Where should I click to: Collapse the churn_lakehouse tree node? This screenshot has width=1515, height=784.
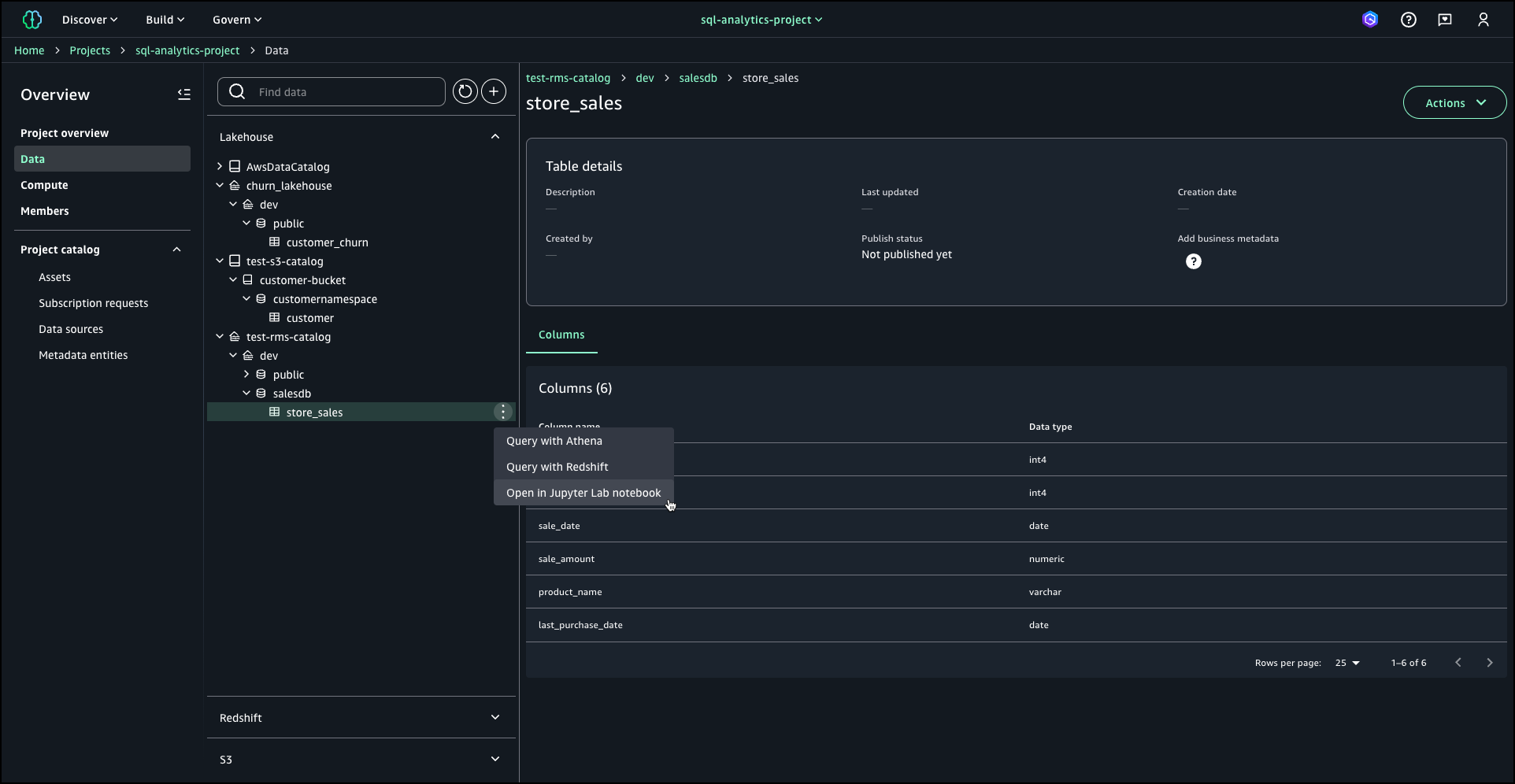220,186
